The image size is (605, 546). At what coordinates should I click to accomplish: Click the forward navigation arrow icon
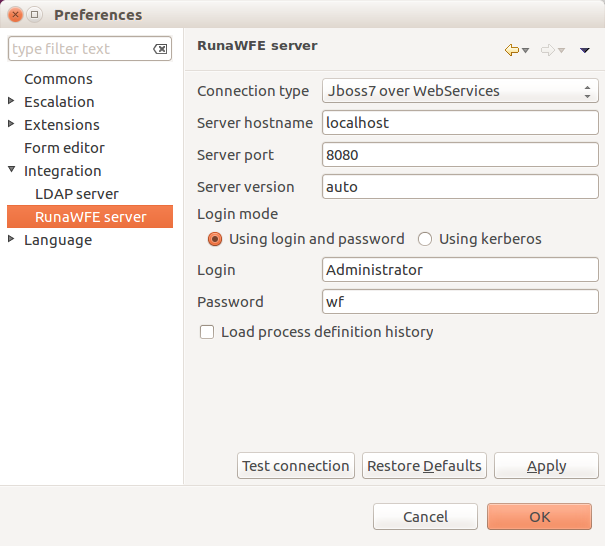(x=548, y=50)
